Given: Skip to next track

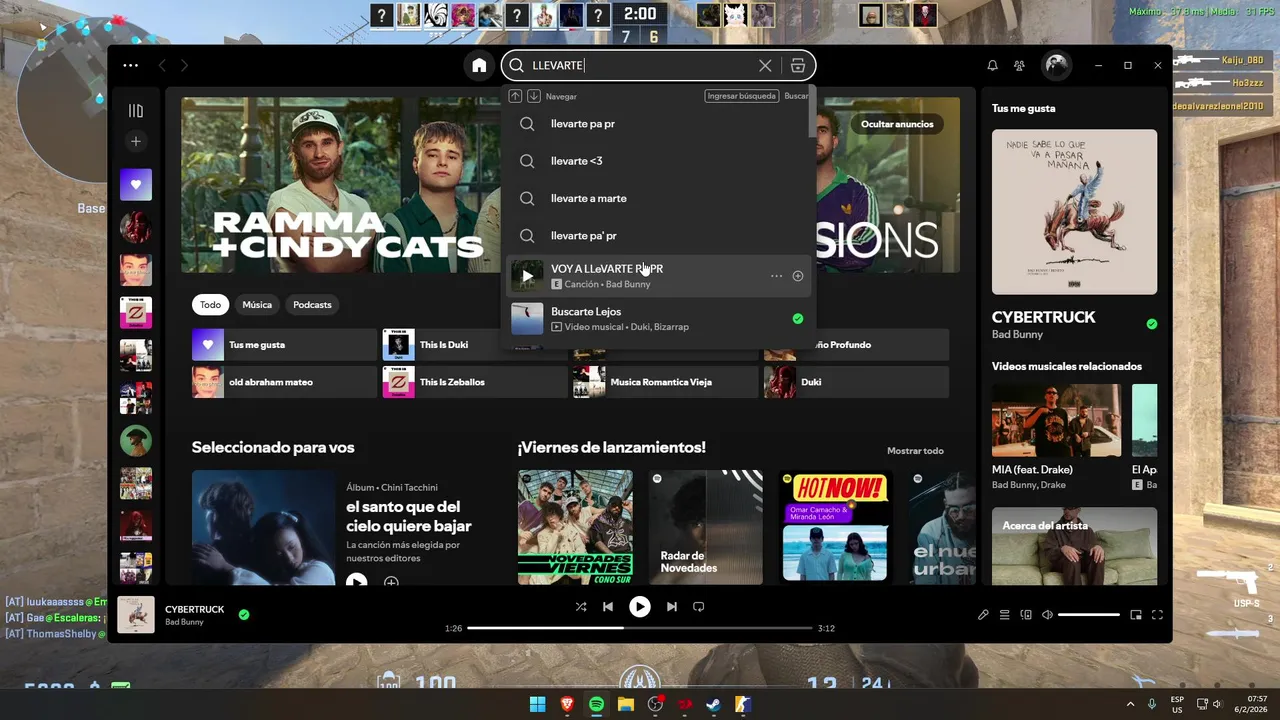Looking at the screenshot, I should point(672,607).
